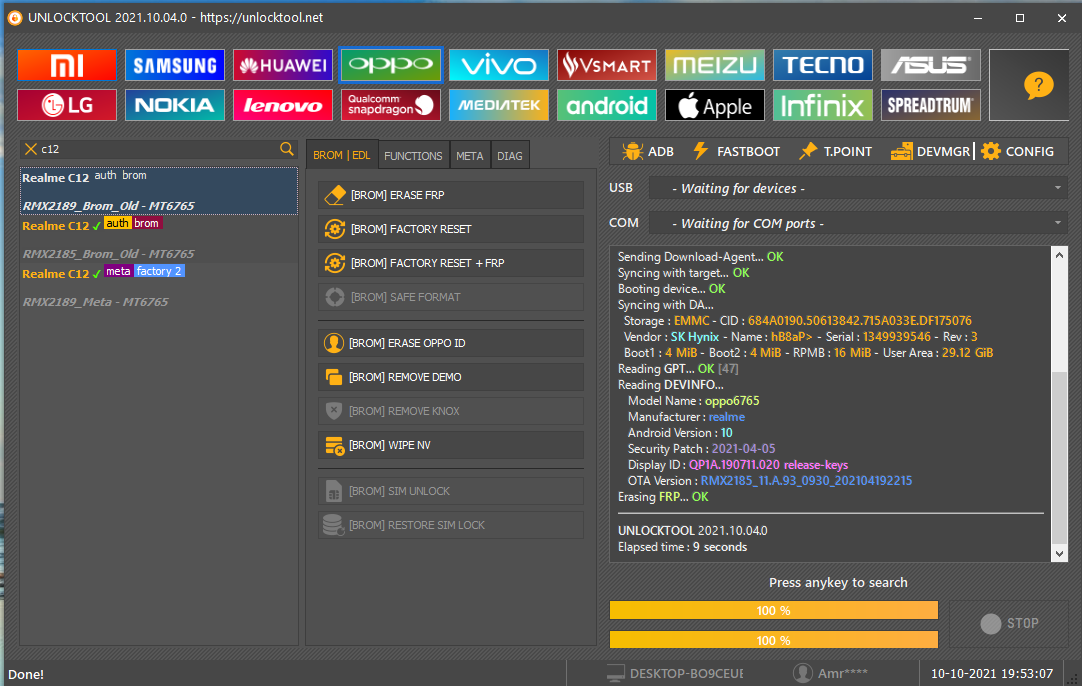Switch to the BROM | EDL tab
The width and height of the screenshot is (1082, 686).
pos(342,155)
